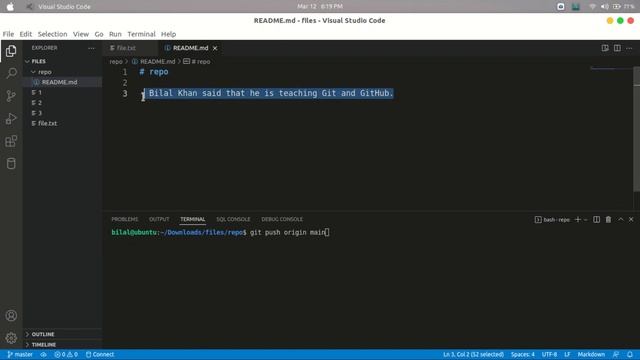
Task: Open the View menu
Action: click(81, 34)
